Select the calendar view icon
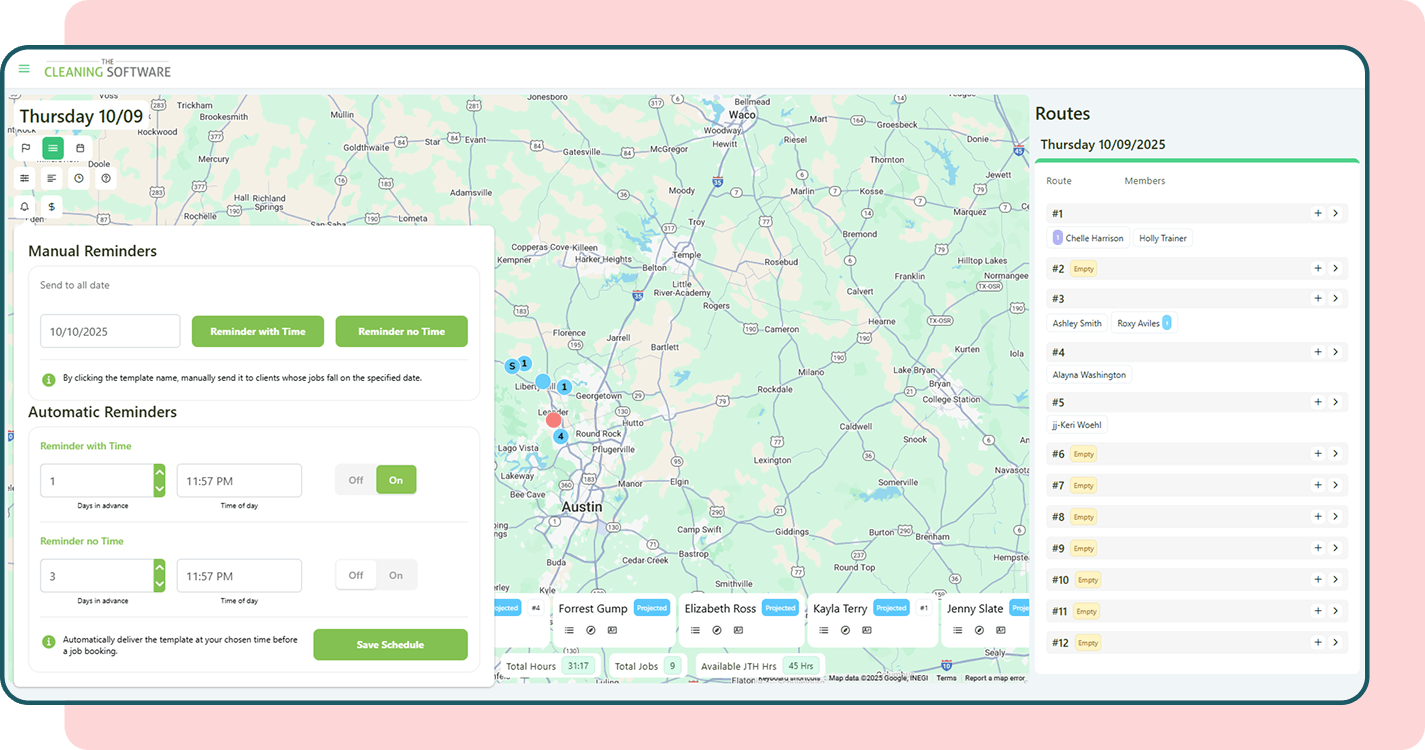This screenshot has height=750, width=1425. click(x=80, y=148)
